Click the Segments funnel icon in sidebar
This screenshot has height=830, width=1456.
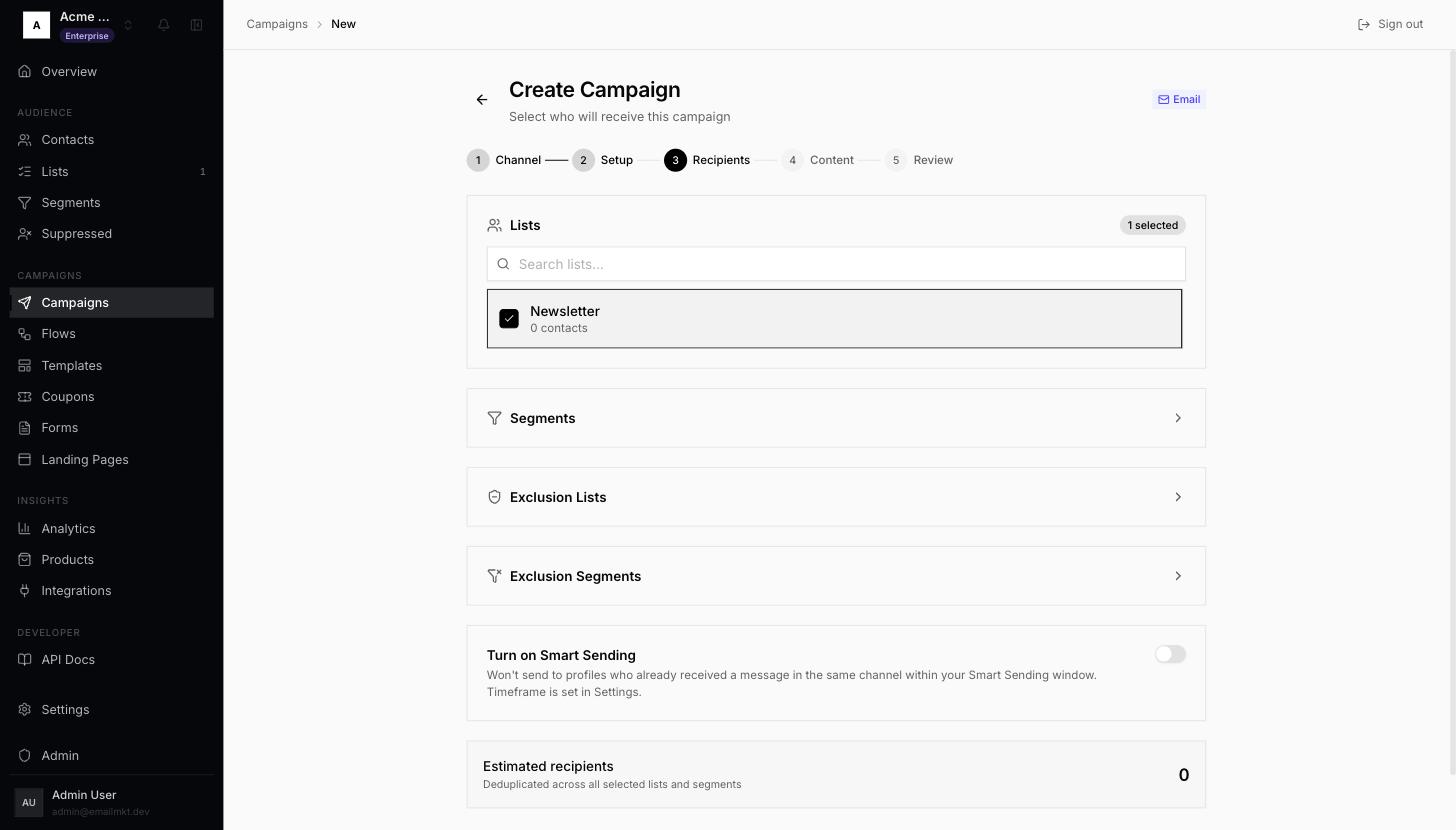tap(25, 203)
